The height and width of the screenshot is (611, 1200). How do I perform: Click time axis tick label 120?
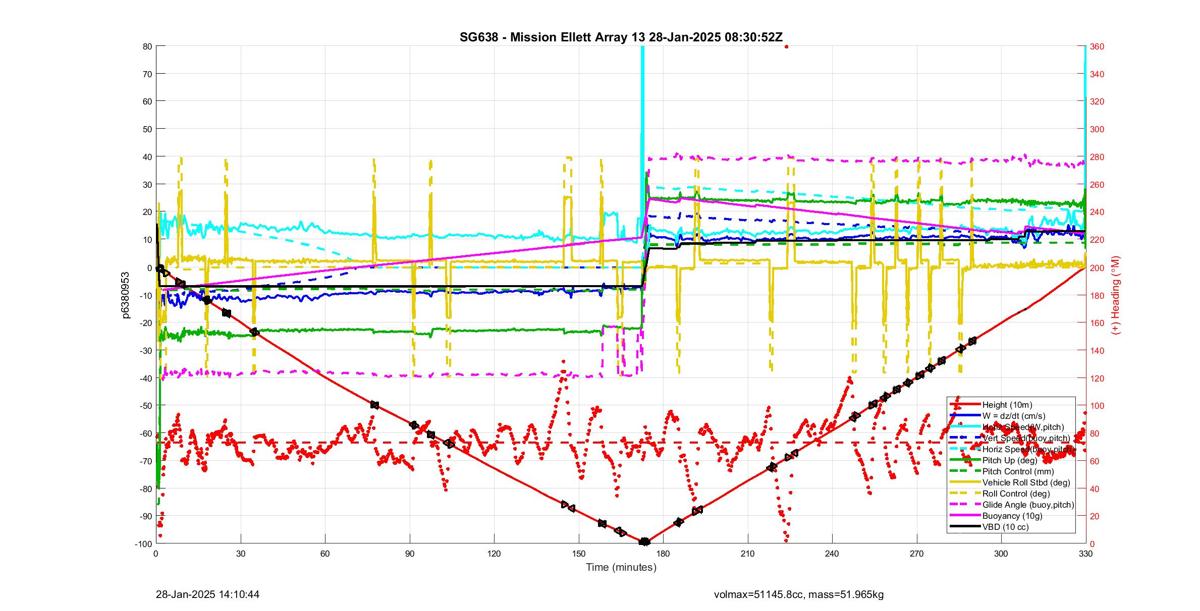494,553
